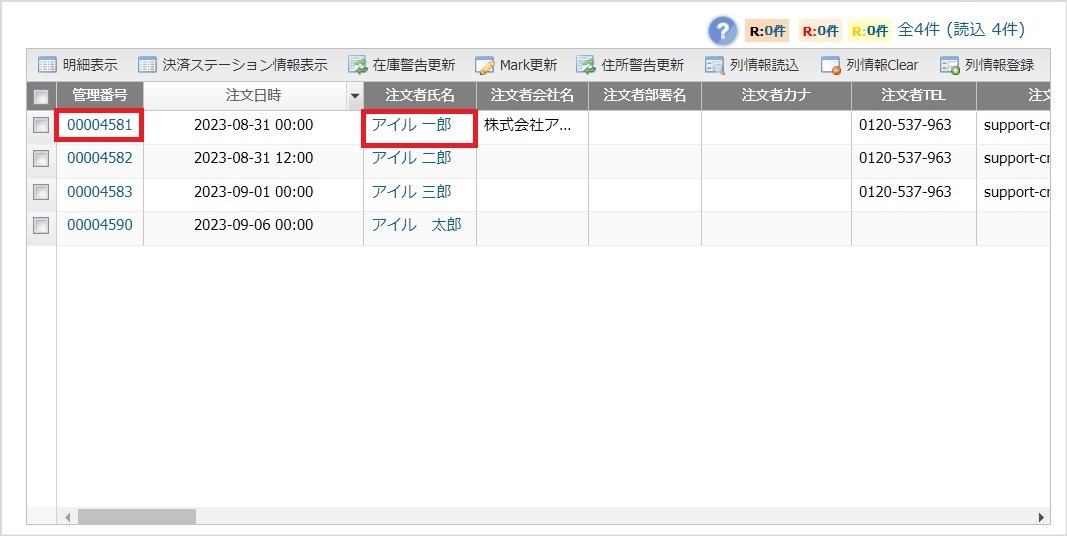Click the yellow R:0件 badge

click(870, 31)
